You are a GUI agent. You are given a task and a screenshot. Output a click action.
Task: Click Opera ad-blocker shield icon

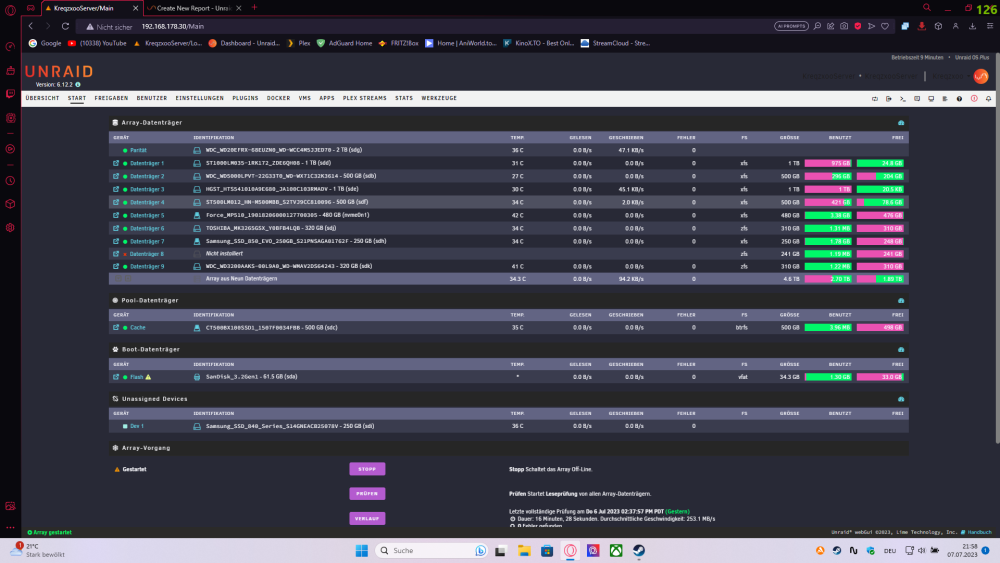click(x=858, y=26)
